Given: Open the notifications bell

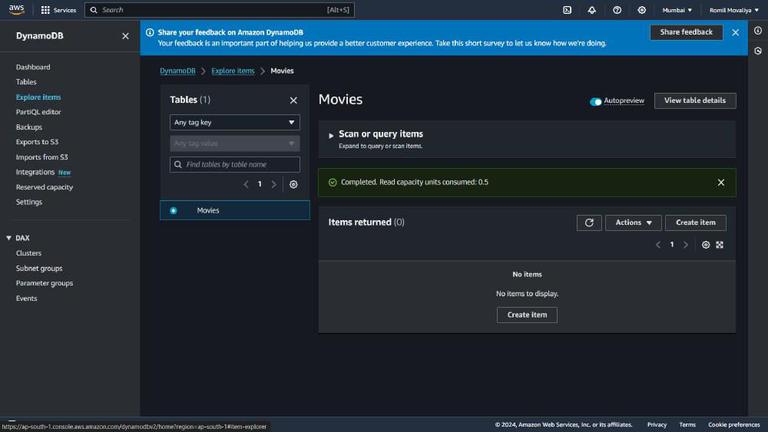Looking at the screenshot, I should (x=592, y=10).
